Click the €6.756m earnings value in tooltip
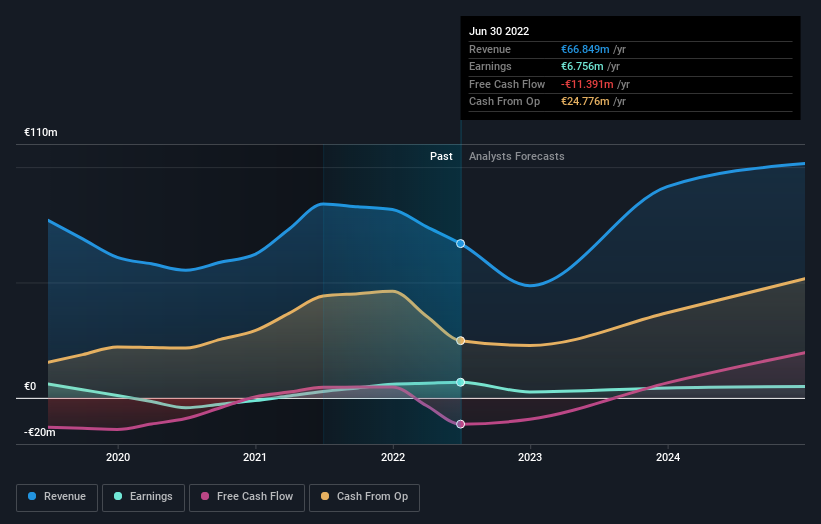This screenshot has height=524, width=821. [x=582, y=66]
